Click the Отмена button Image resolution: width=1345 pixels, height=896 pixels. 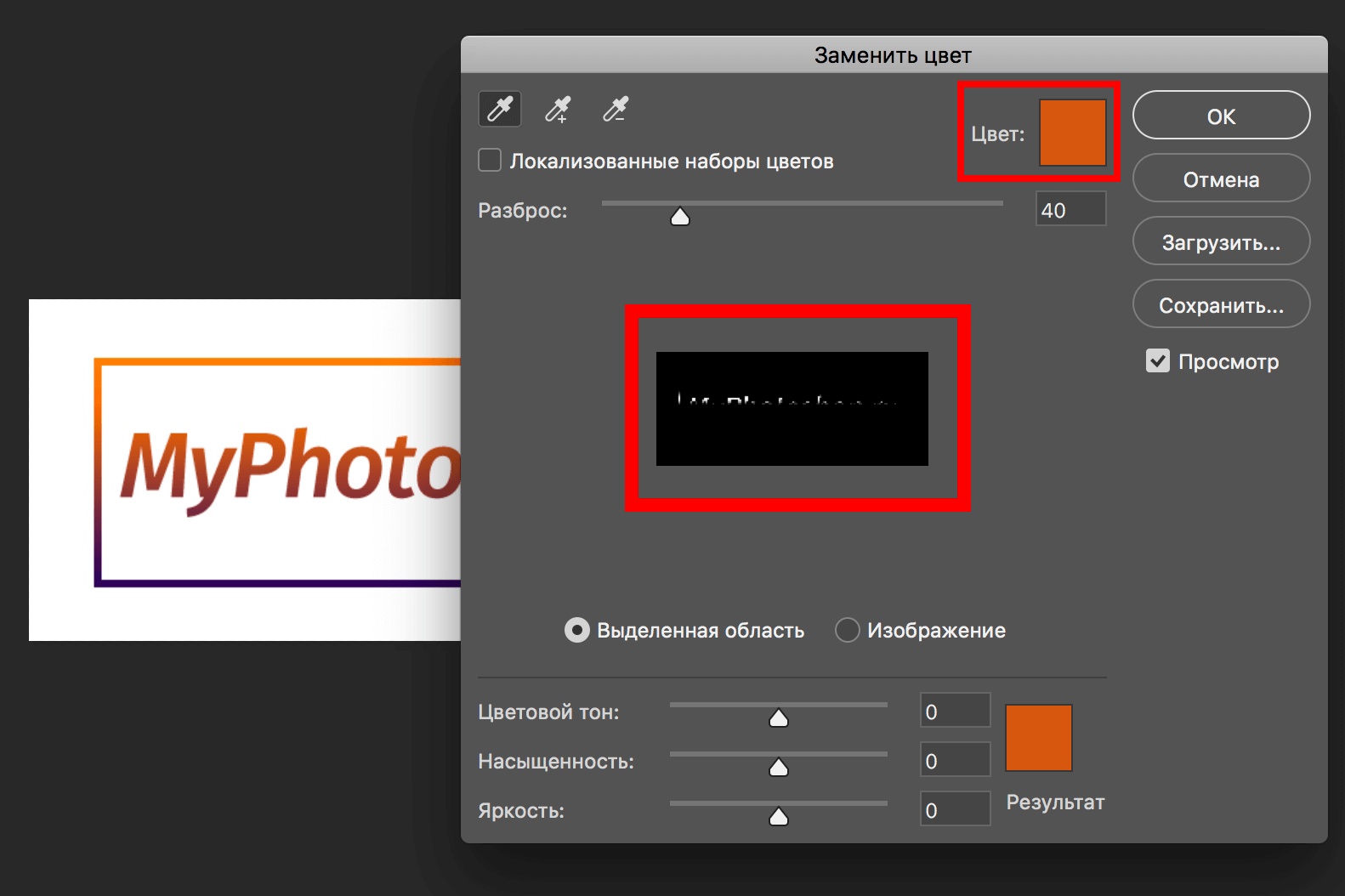tap(1221, 178)
